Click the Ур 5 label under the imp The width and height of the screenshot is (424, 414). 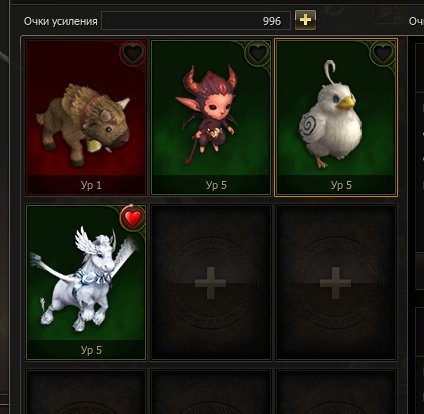point(216,185)
